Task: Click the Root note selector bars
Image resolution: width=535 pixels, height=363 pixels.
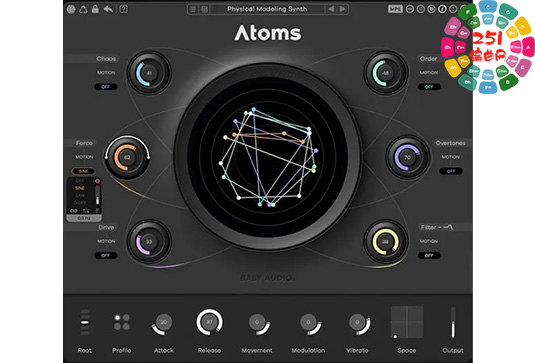Action: tap(85, 322)
